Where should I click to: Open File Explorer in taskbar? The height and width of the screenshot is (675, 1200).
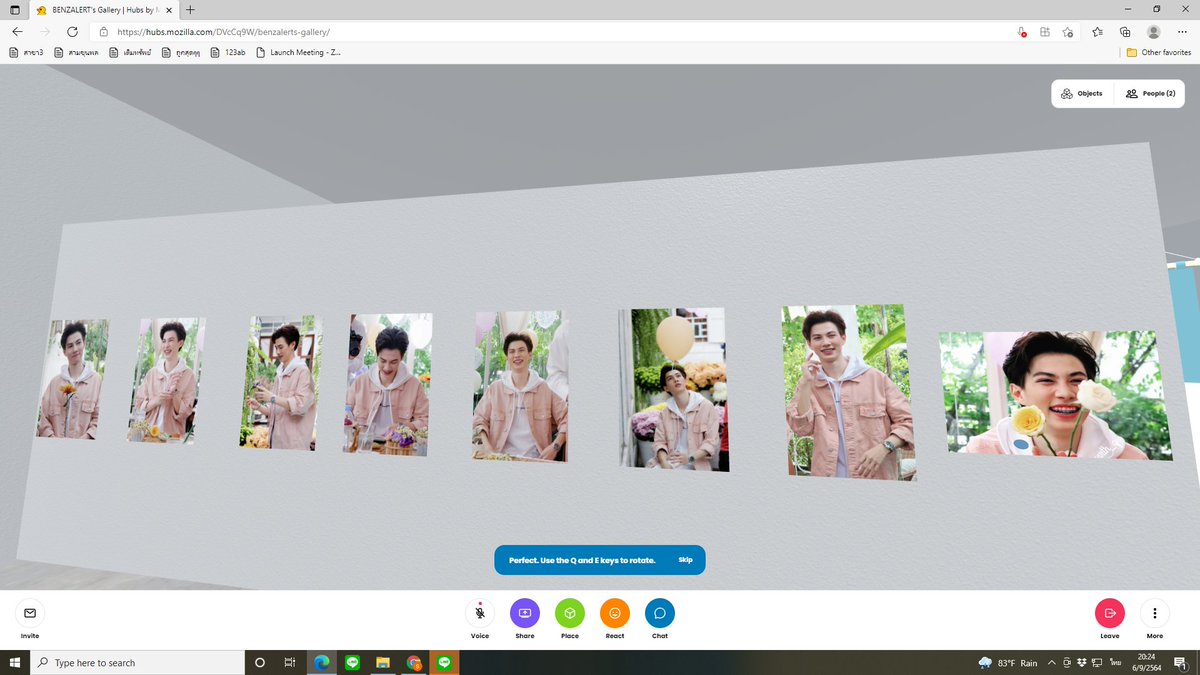[382, 662]
